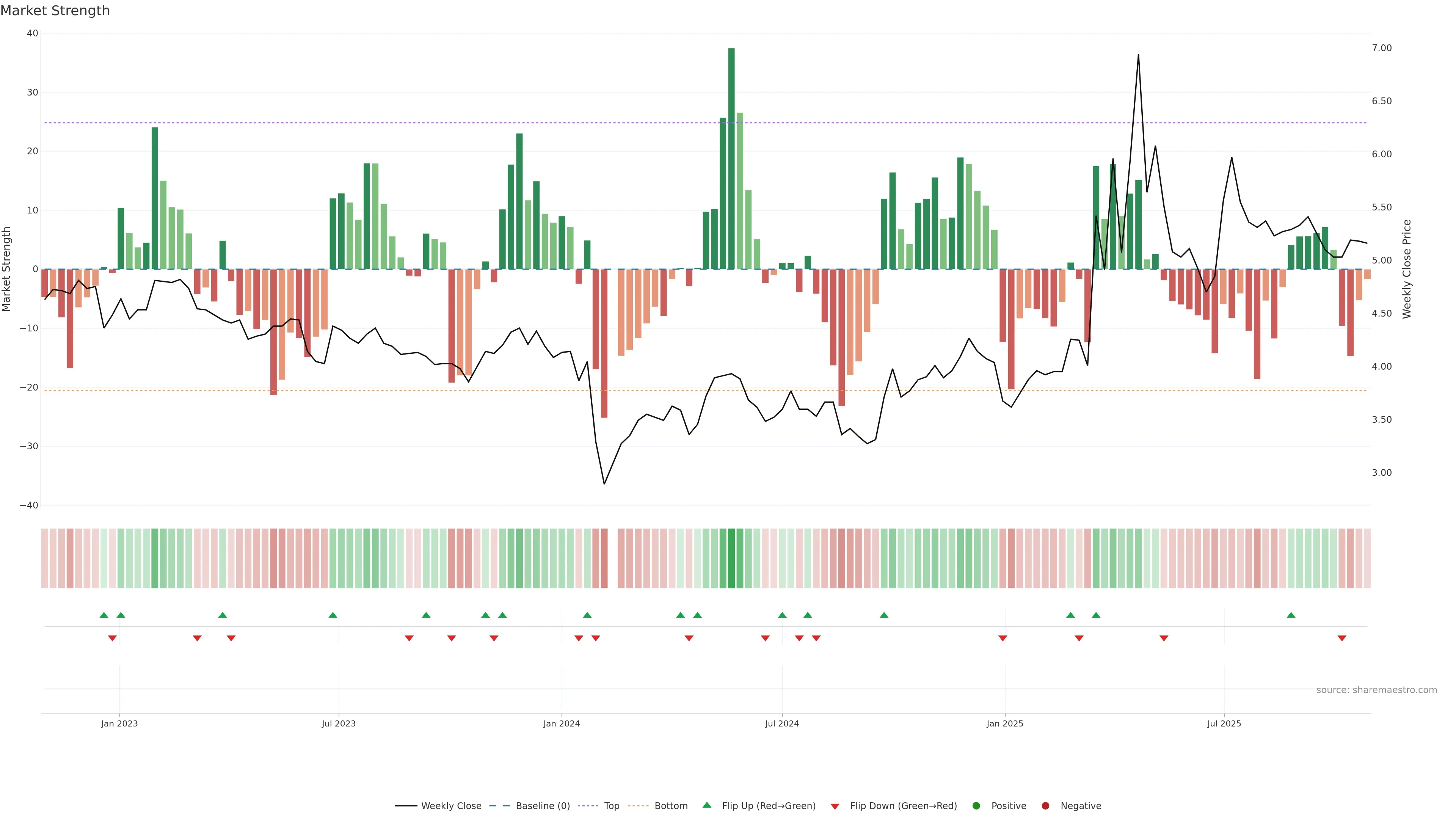Click the black Weekly Close line legend icon

(406, 805)
